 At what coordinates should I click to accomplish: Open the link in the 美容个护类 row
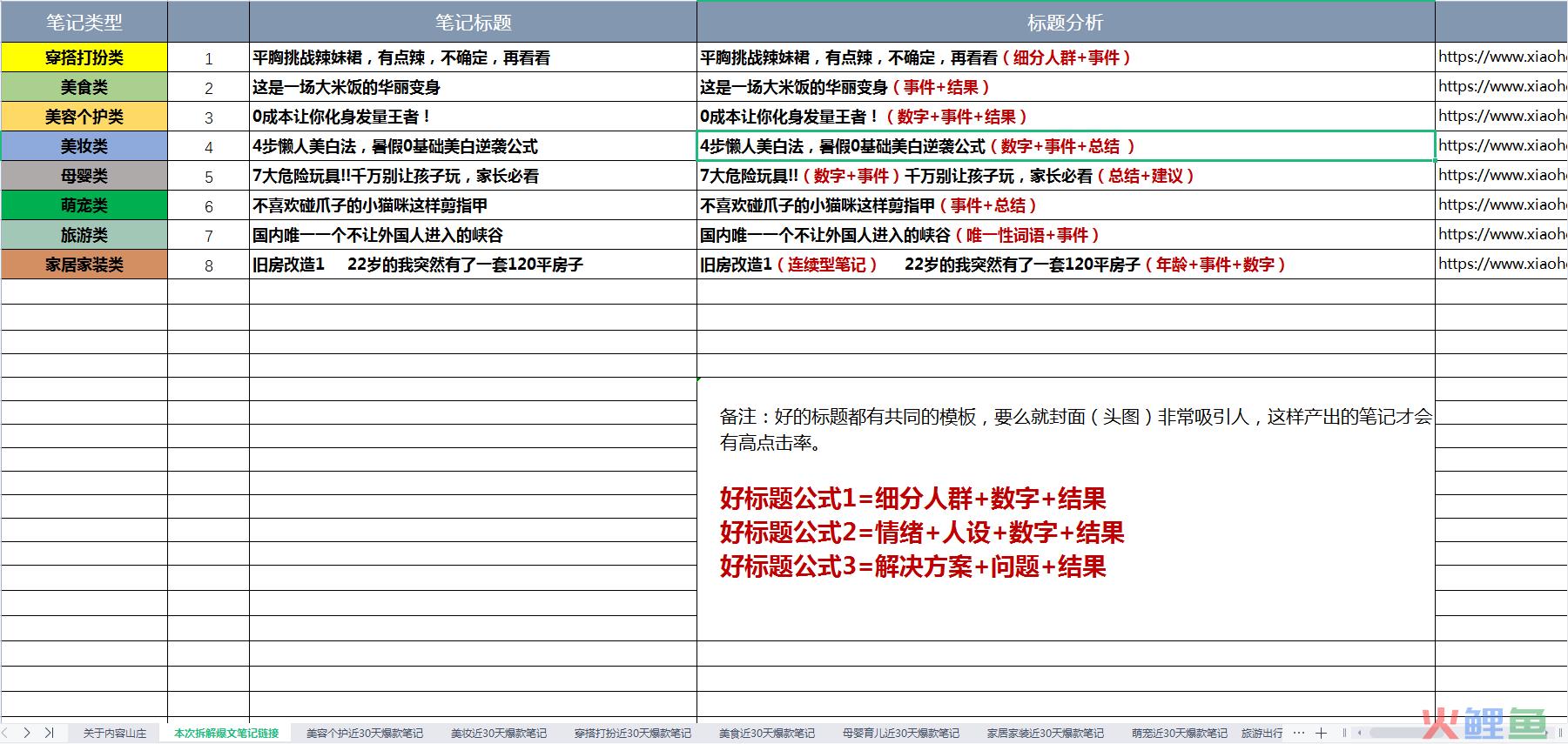coord(1502,117)
